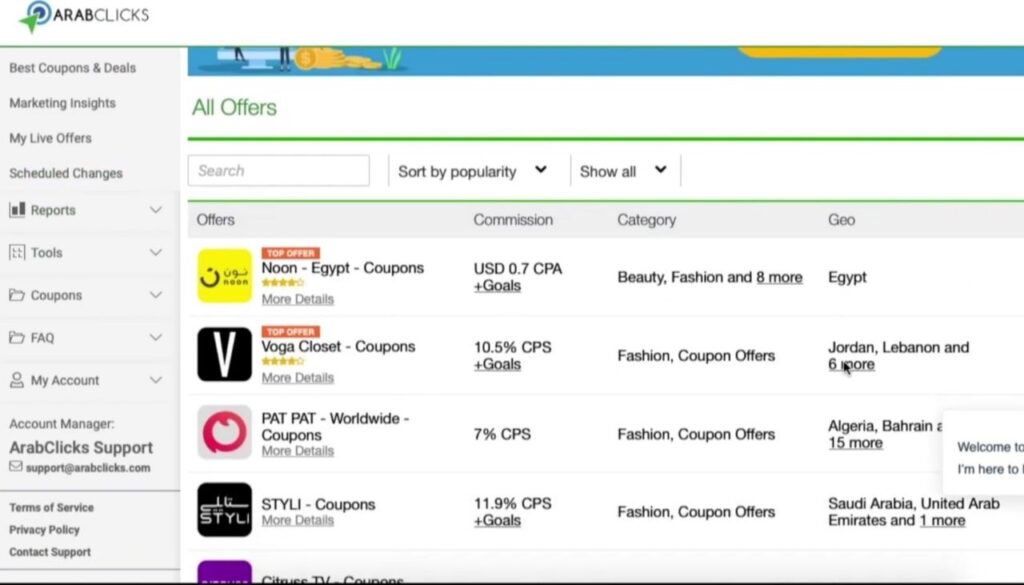1024x585 pixels.
Task: Expand the Reports menu chevron
Action: [155, 210]
